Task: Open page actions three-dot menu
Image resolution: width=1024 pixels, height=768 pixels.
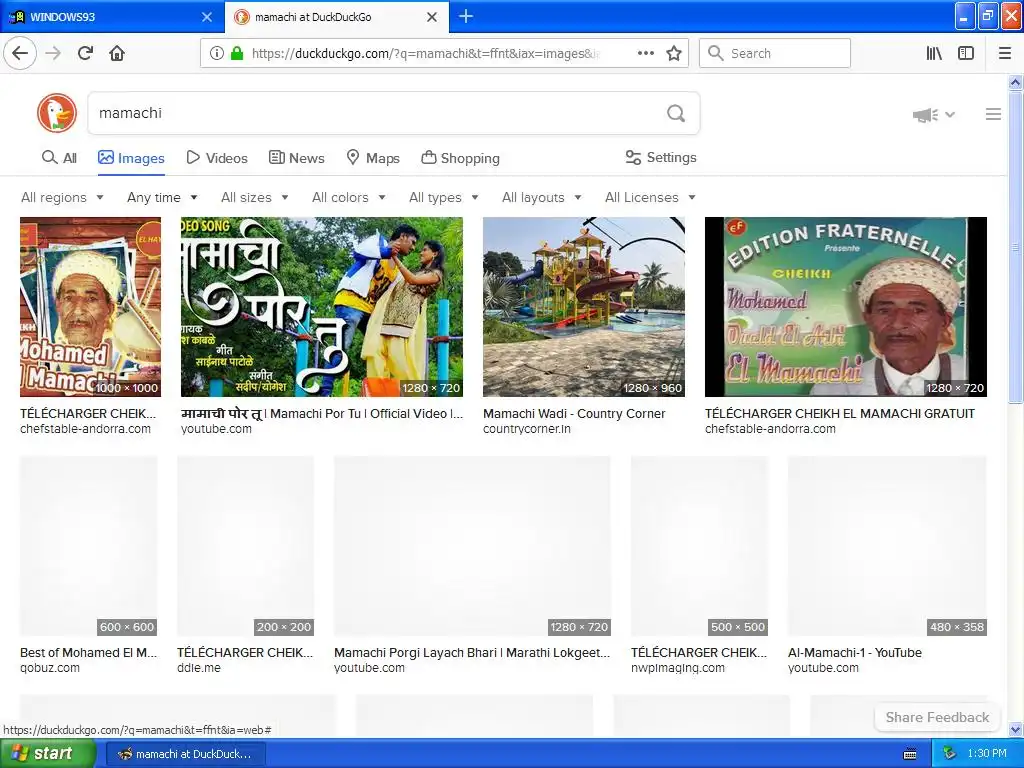Action: pyautogui.click(x=645, y=54)
